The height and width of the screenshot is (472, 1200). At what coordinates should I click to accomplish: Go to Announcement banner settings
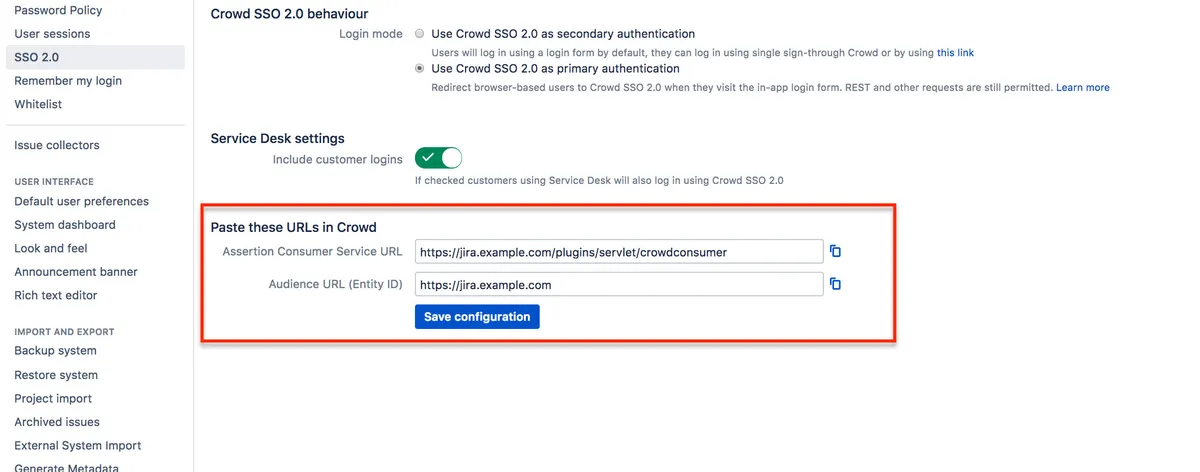click(x=76, y=272)
